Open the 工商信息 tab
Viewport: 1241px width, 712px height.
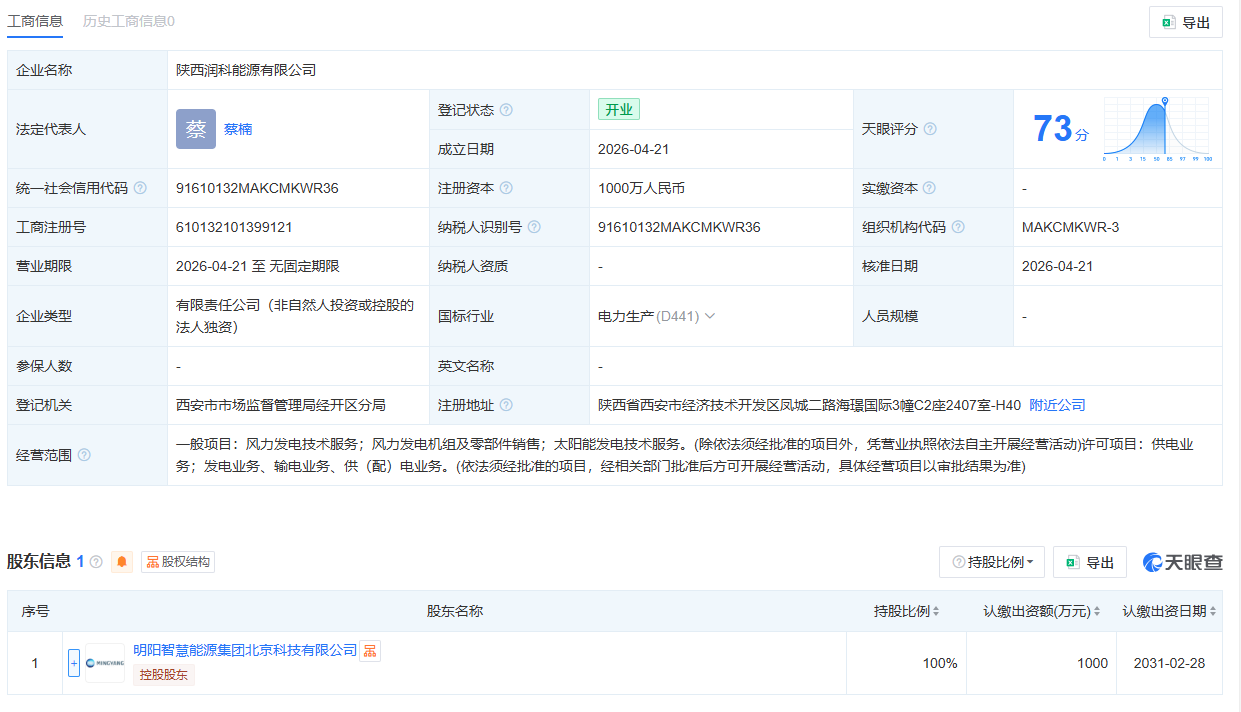(35, 21)
